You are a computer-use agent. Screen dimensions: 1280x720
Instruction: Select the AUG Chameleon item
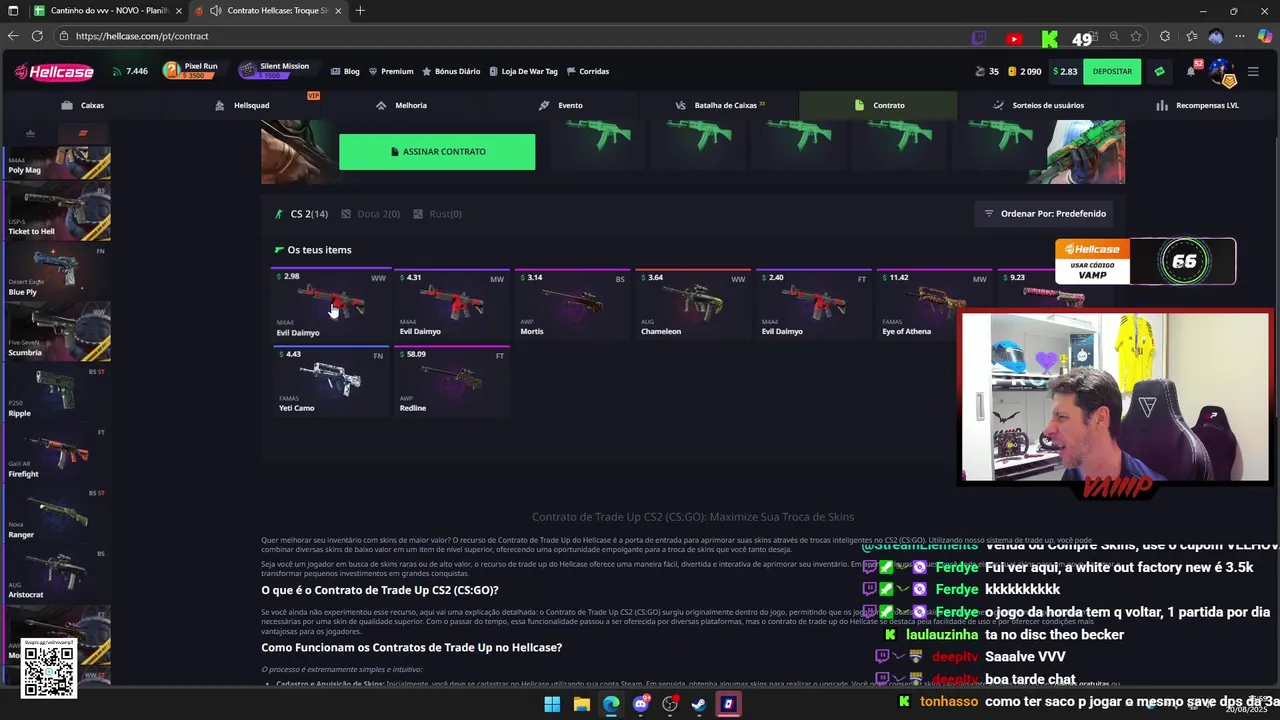(x=693, y=305)
